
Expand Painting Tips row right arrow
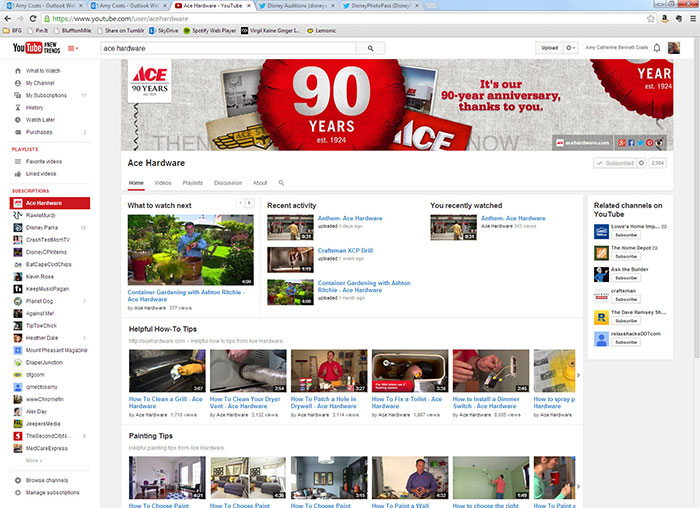pyautogui.click(x=579, y=487)
